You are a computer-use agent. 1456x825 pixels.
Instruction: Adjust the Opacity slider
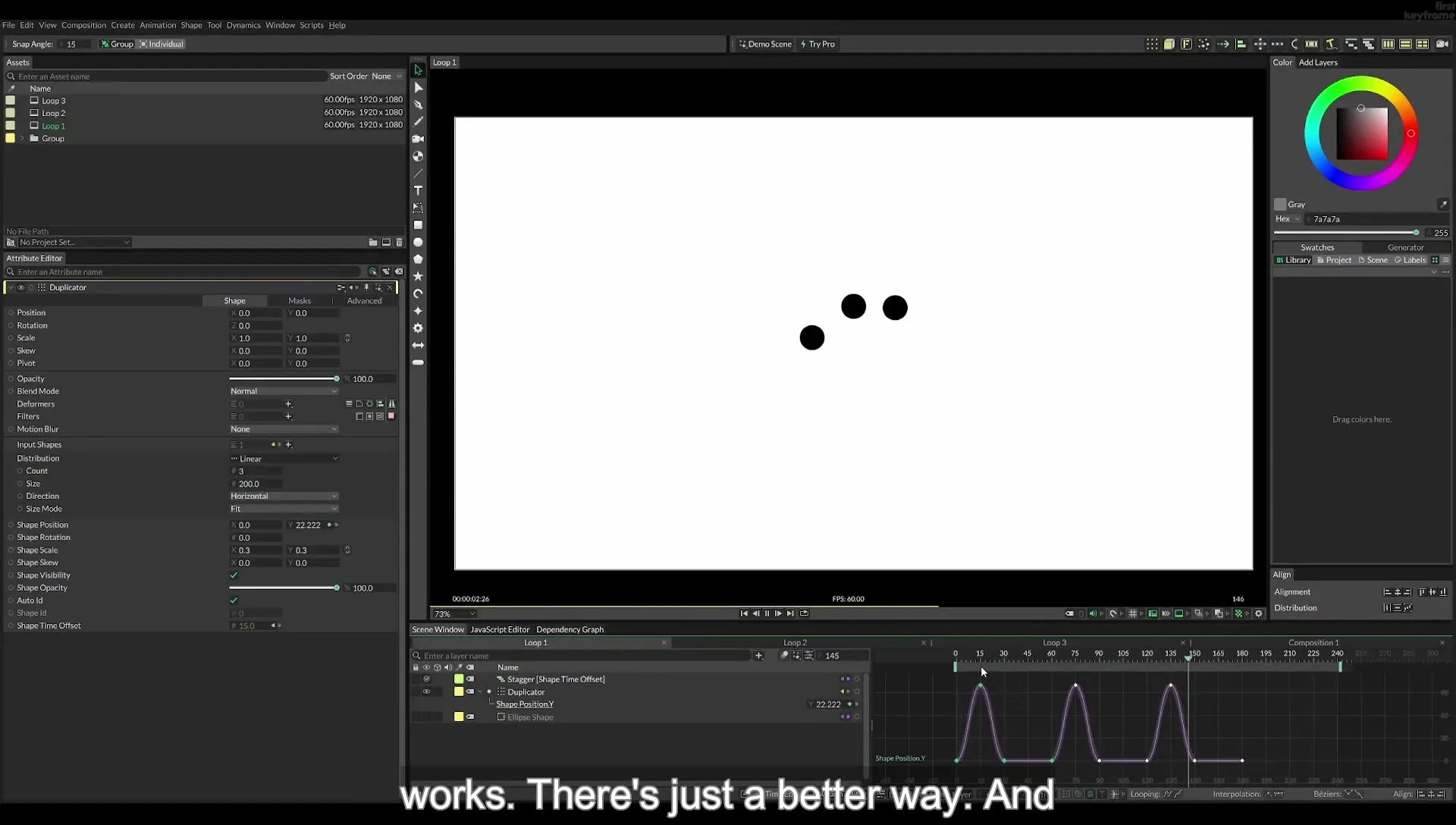[284, 378]
